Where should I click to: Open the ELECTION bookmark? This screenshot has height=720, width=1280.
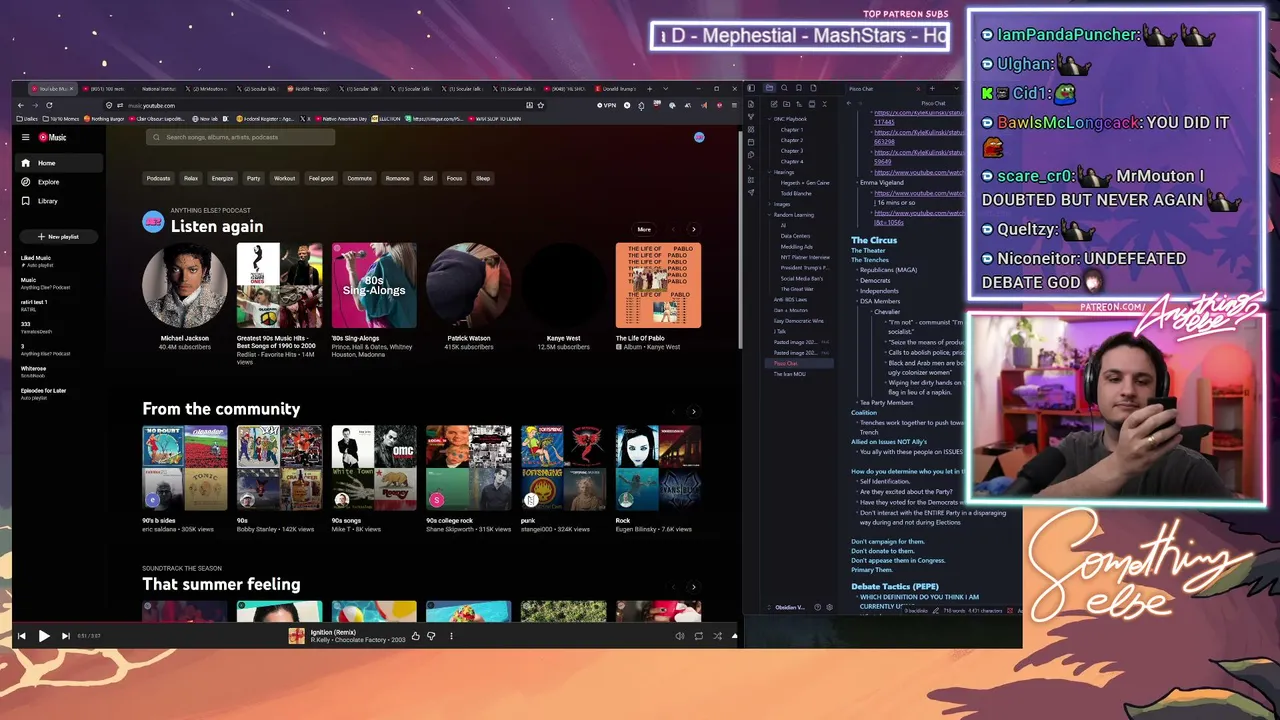(x=386, y=119)
